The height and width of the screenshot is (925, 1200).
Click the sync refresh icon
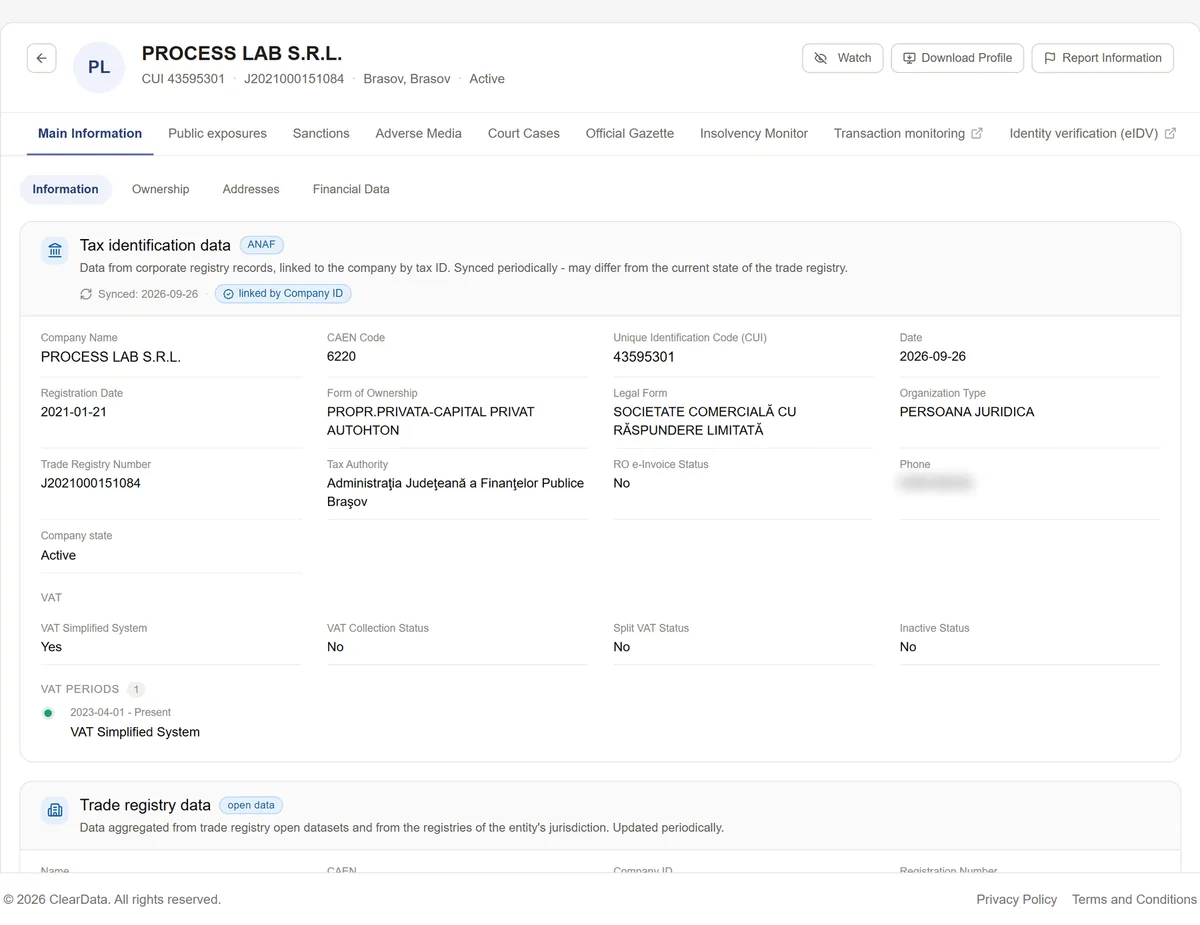[x=86, y=294]
